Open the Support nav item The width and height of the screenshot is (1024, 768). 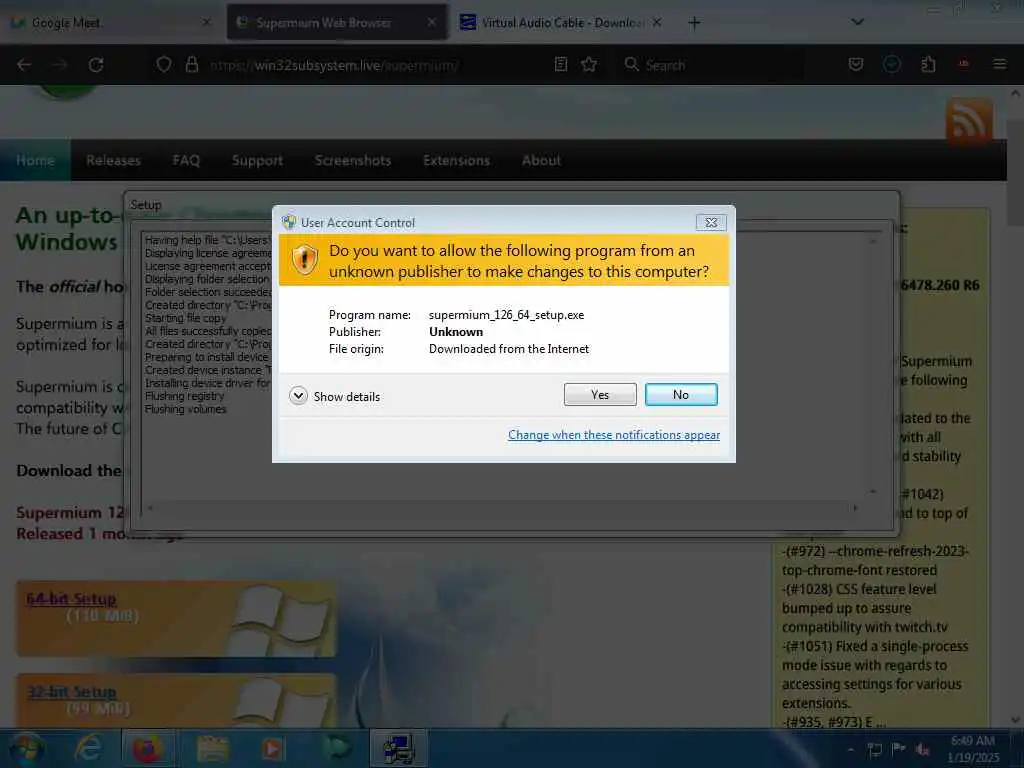[x=257, y=161]
